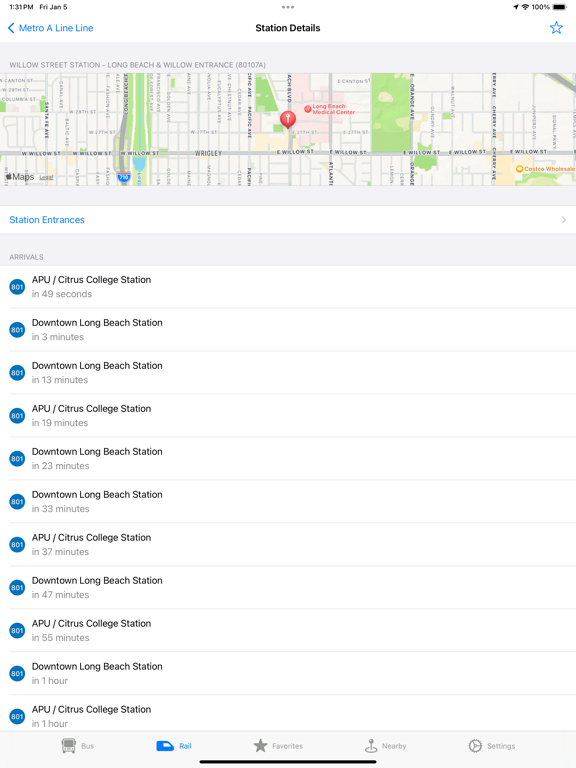Click 801 badge beside 13 minutes arrival
576x768 pixels.
(17, 373)
